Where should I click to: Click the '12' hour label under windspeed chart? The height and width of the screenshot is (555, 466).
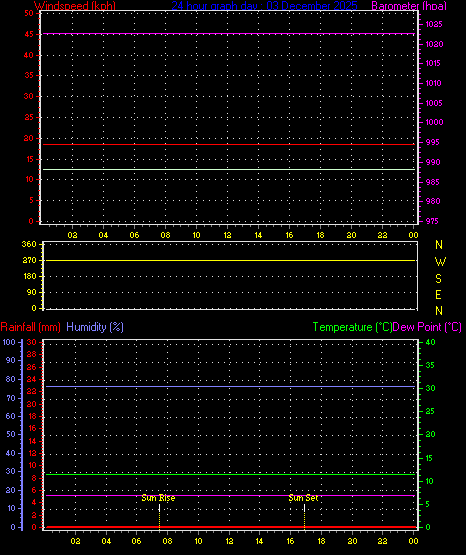pyautogui.click(x=227, y=235)
